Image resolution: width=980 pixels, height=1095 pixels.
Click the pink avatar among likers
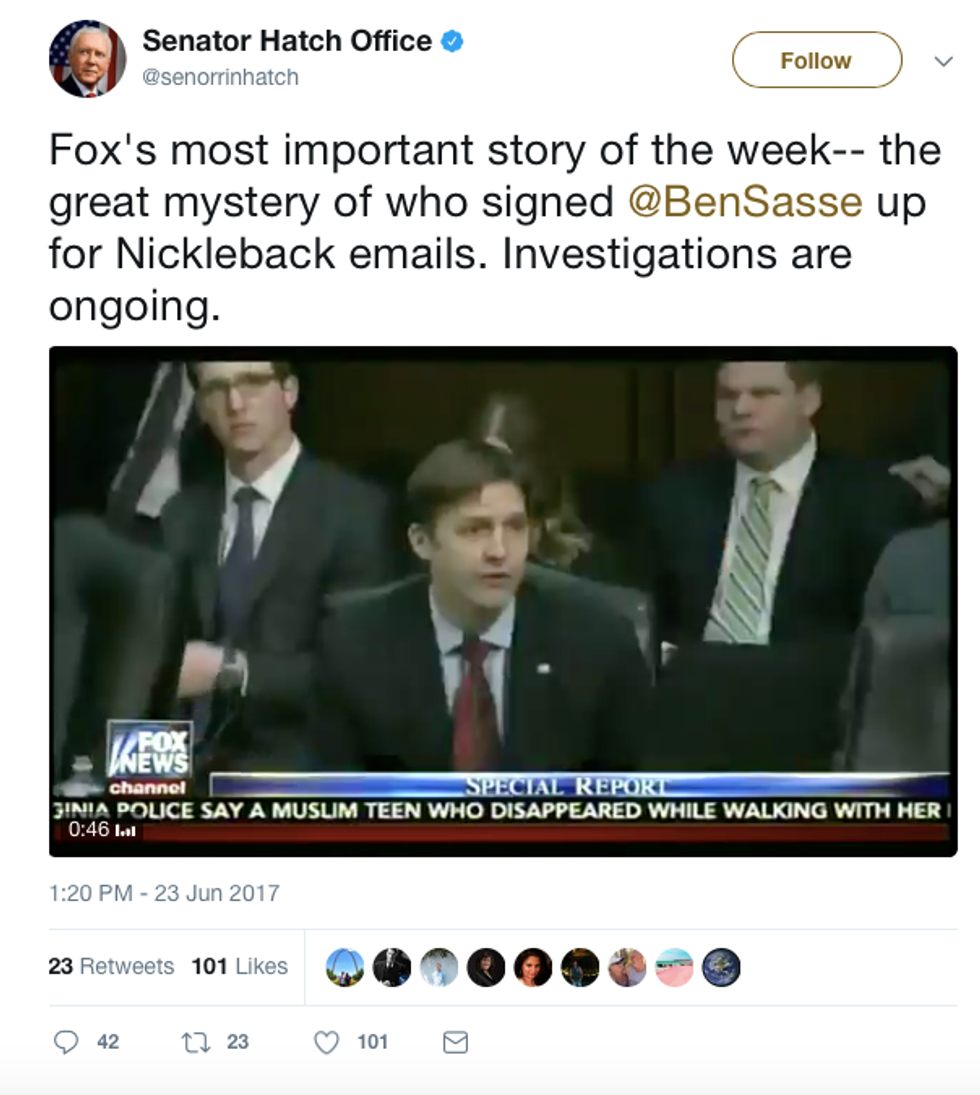[x=674, y=967]
